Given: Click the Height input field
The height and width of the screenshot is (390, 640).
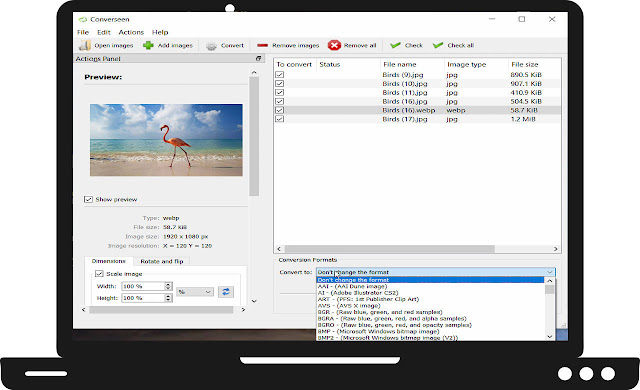Looking at the screenshot, I should click(x=143, y=298).
